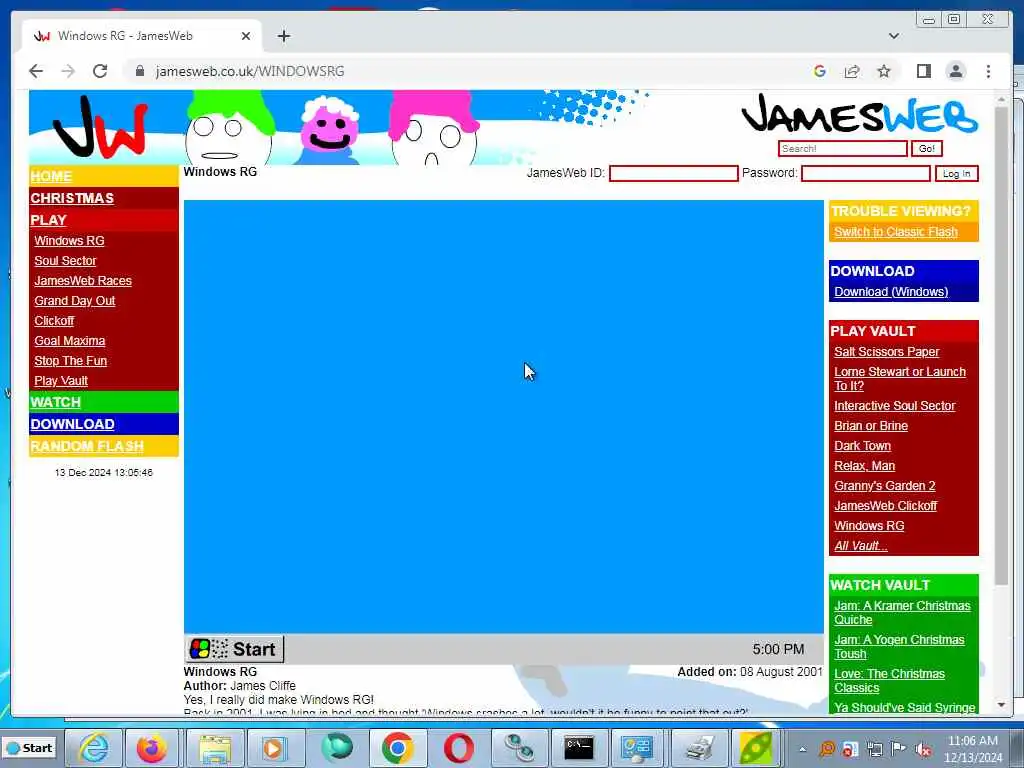Open the Play Vault link in left menu
This screenshot has height=768, width=1024.
point(61,381)
